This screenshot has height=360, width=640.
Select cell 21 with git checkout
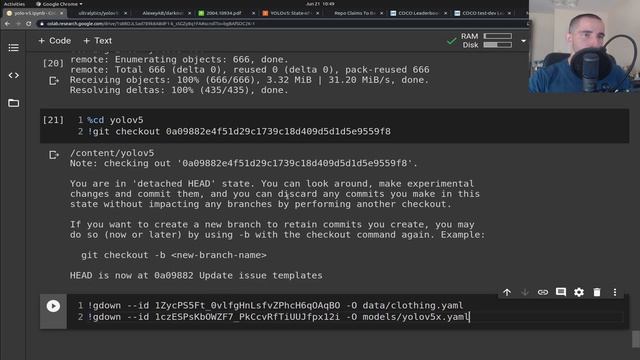click(x=334, y=126)
